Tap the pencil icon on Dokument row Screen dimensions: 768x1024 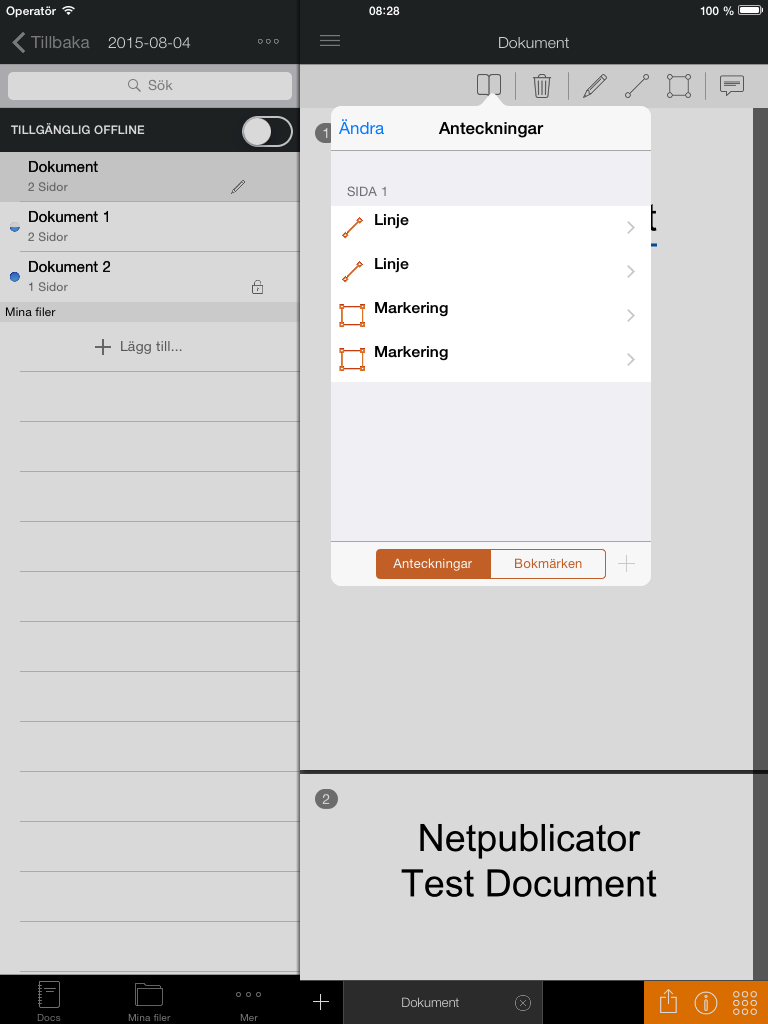238,187
